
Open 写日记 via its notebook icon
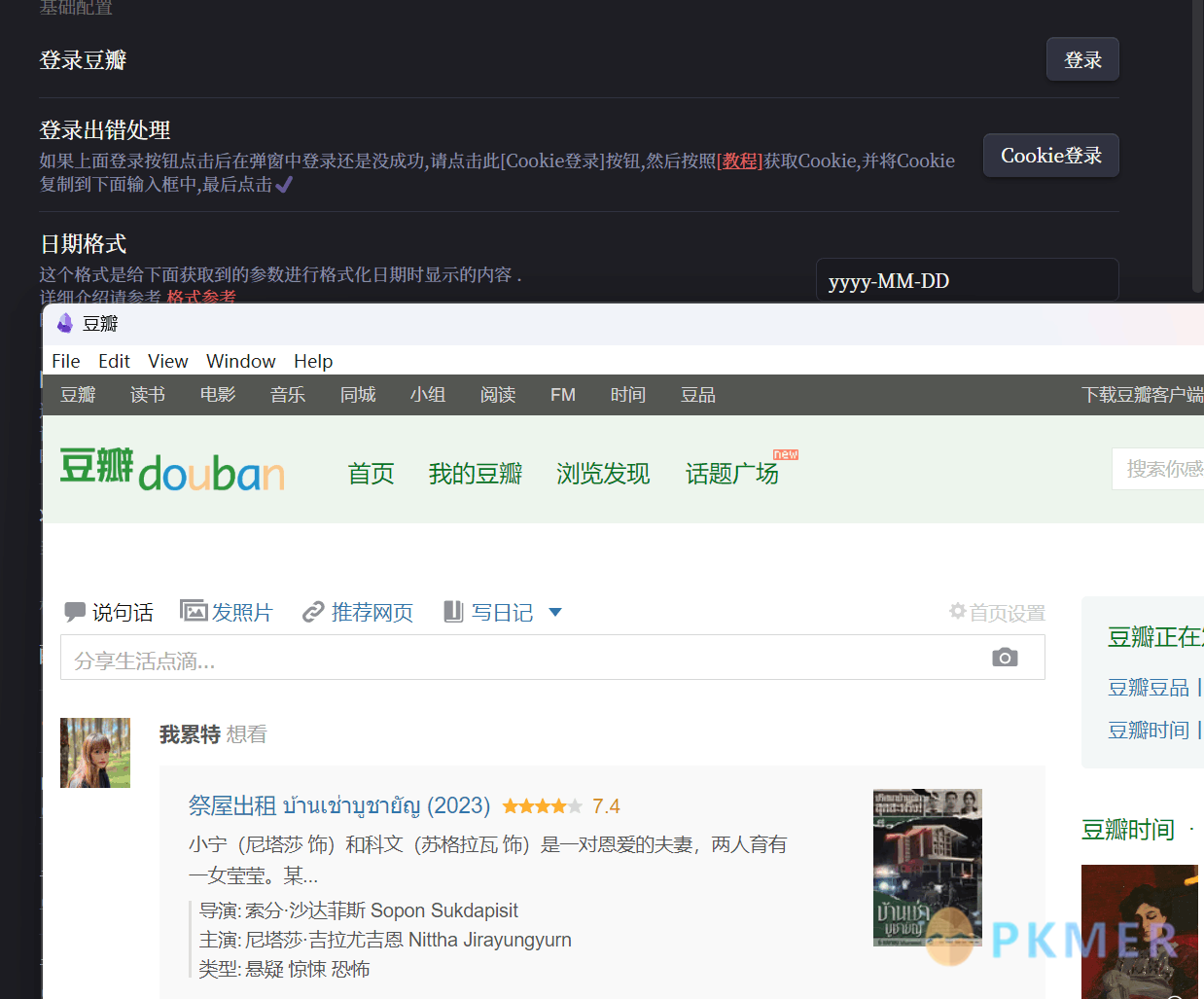click(453, 611)
